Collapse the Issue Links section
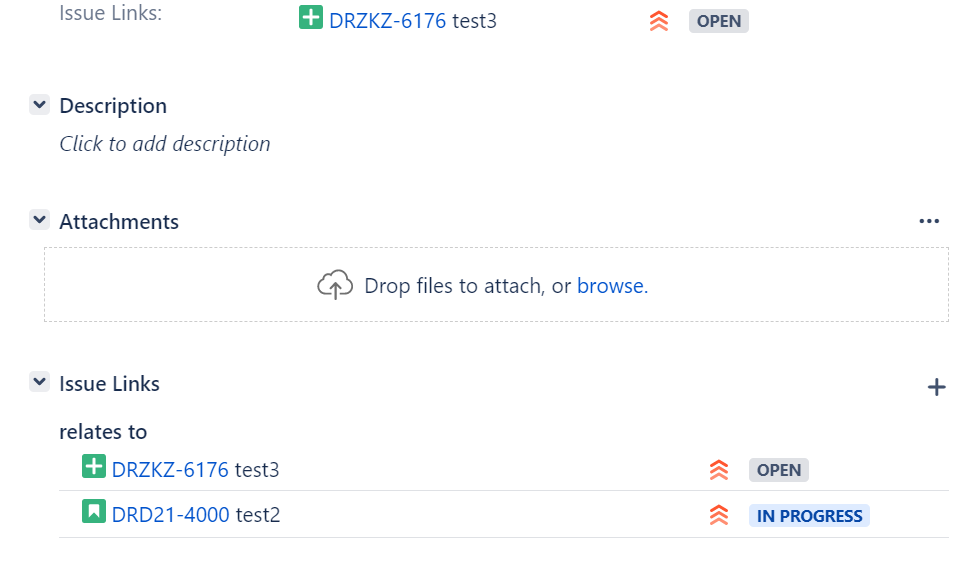Screen dimensions: 964x579 coord(39,381)
